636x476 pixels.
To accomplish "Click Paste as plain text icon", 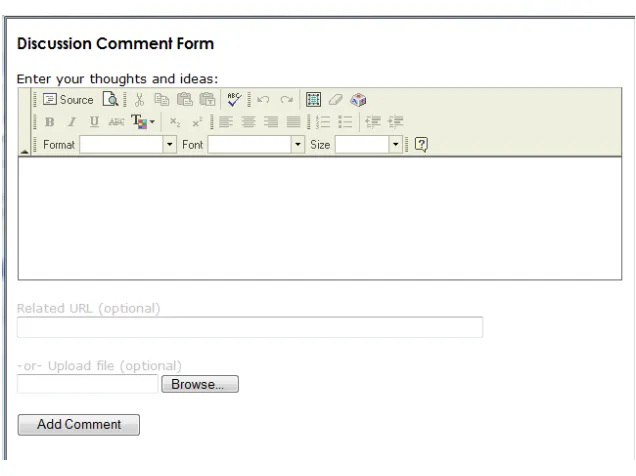I will [x=207, y=99].
